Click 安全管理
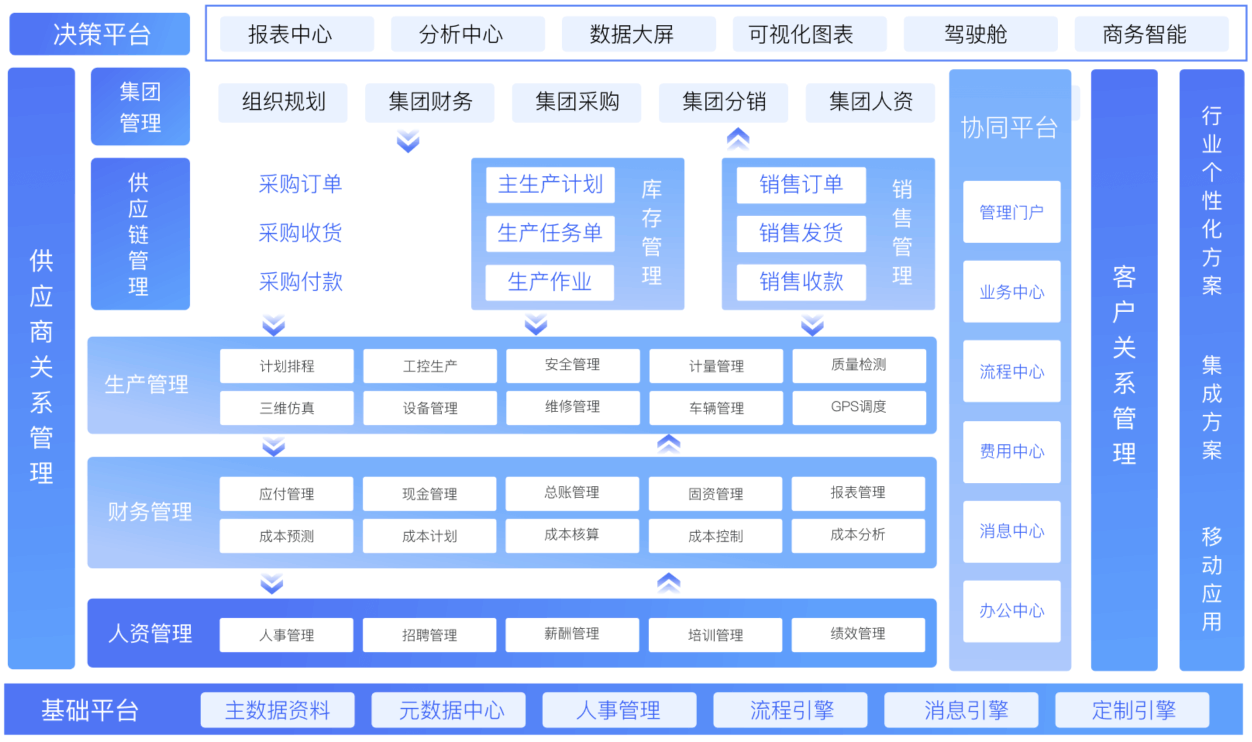Image resolution: width=1252 pixels, height=742 pixels. pos(573,365)
